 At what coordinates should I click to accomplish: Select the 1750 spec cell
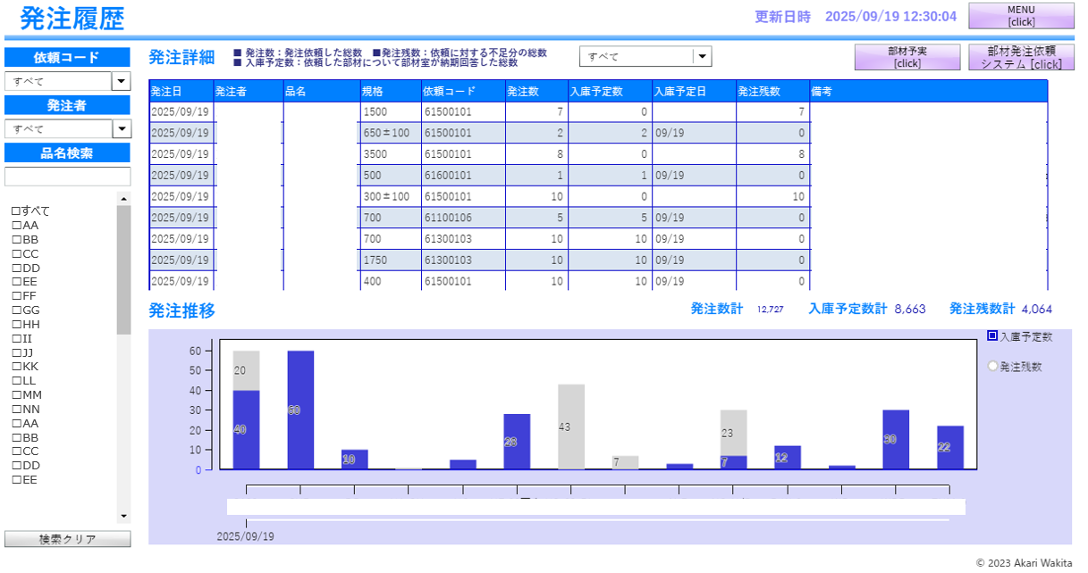(391, 260)
